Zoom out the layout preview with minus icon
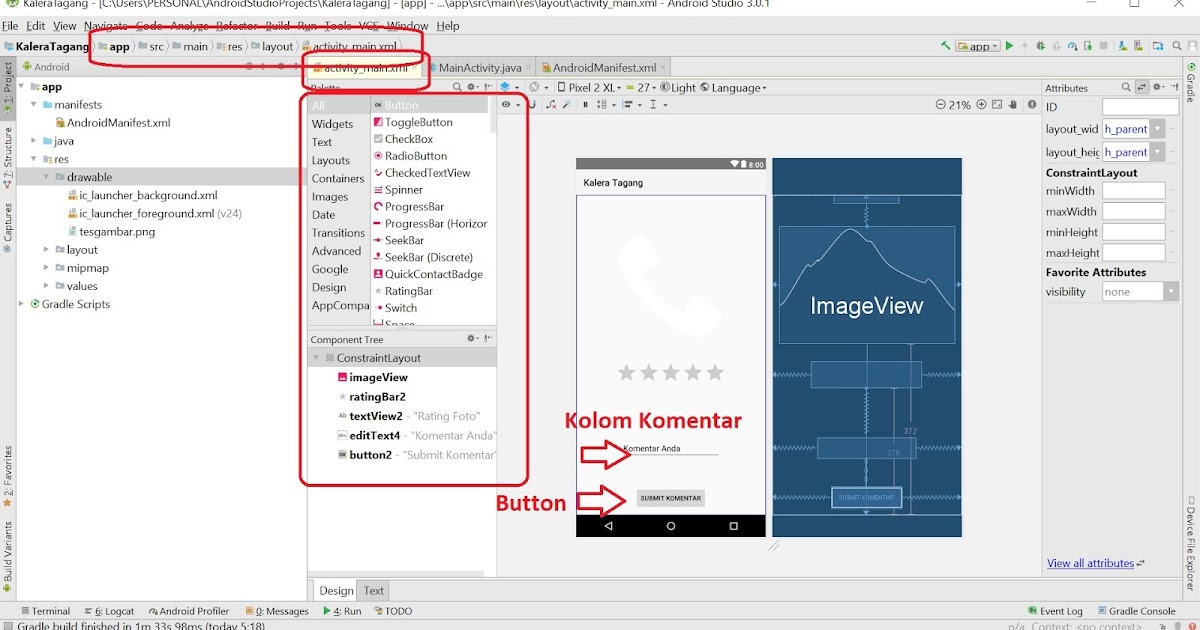This screenshot has width=1200, height=630. [x=940, y=104]
